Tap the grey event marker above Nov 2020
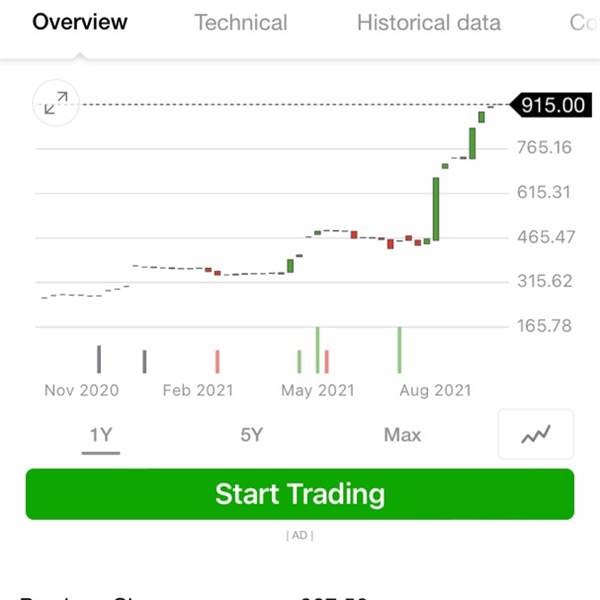 click(x=99, y=359)
